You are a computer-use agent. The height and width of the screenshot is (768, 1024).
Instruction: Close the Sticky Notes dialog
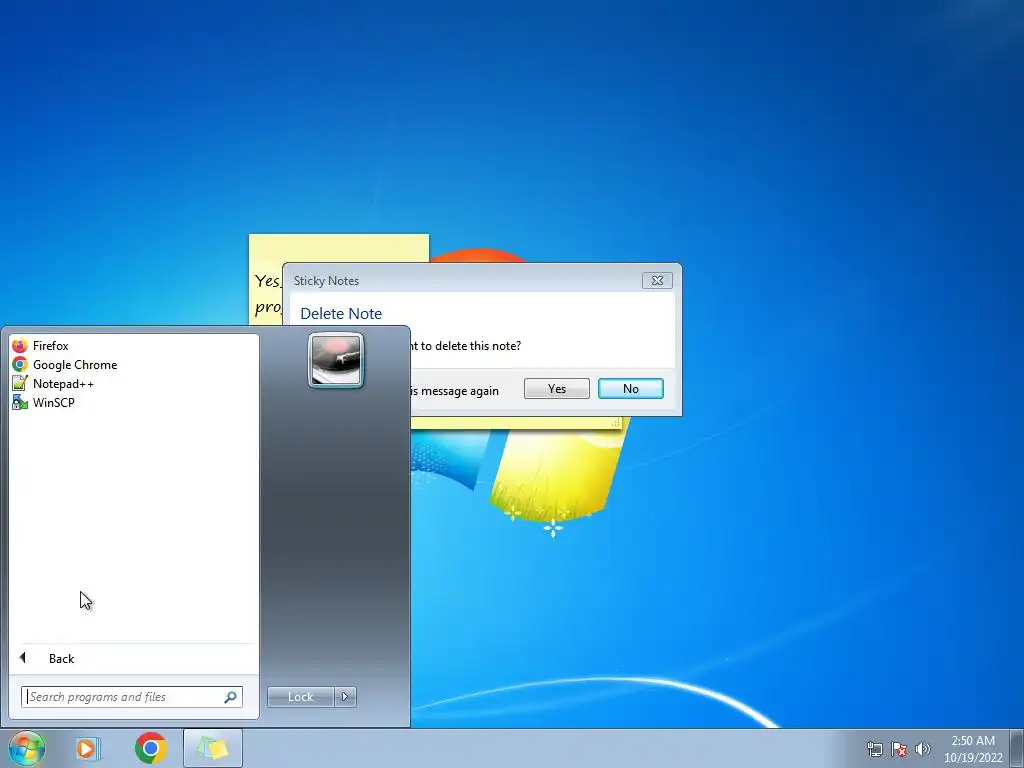coord(657,280)
